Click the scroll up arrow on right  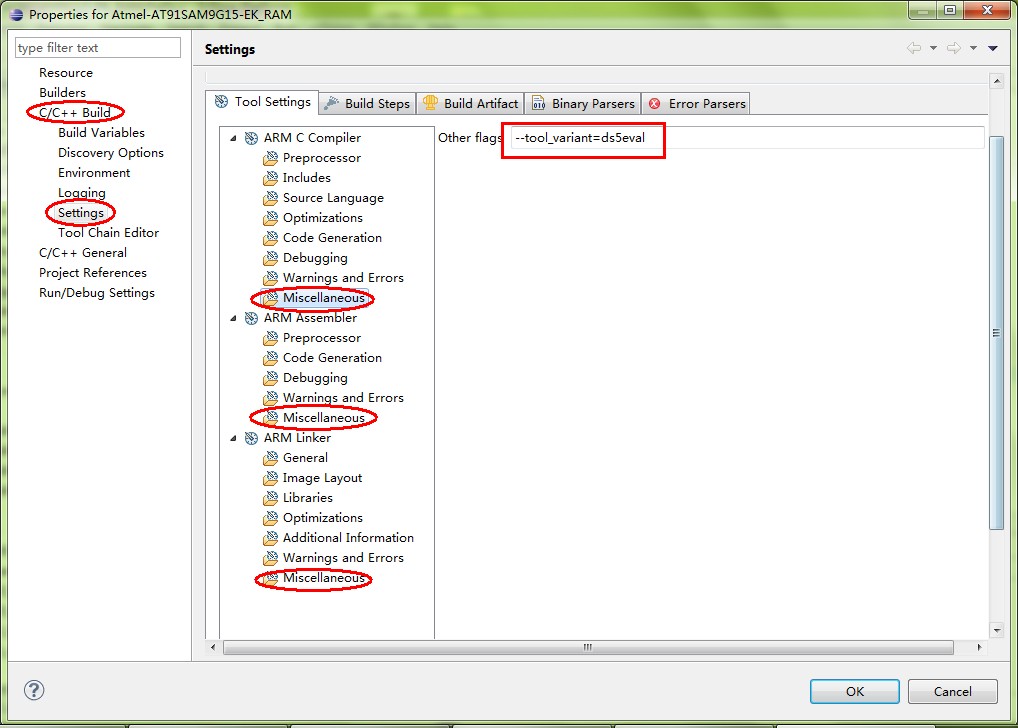996,81
